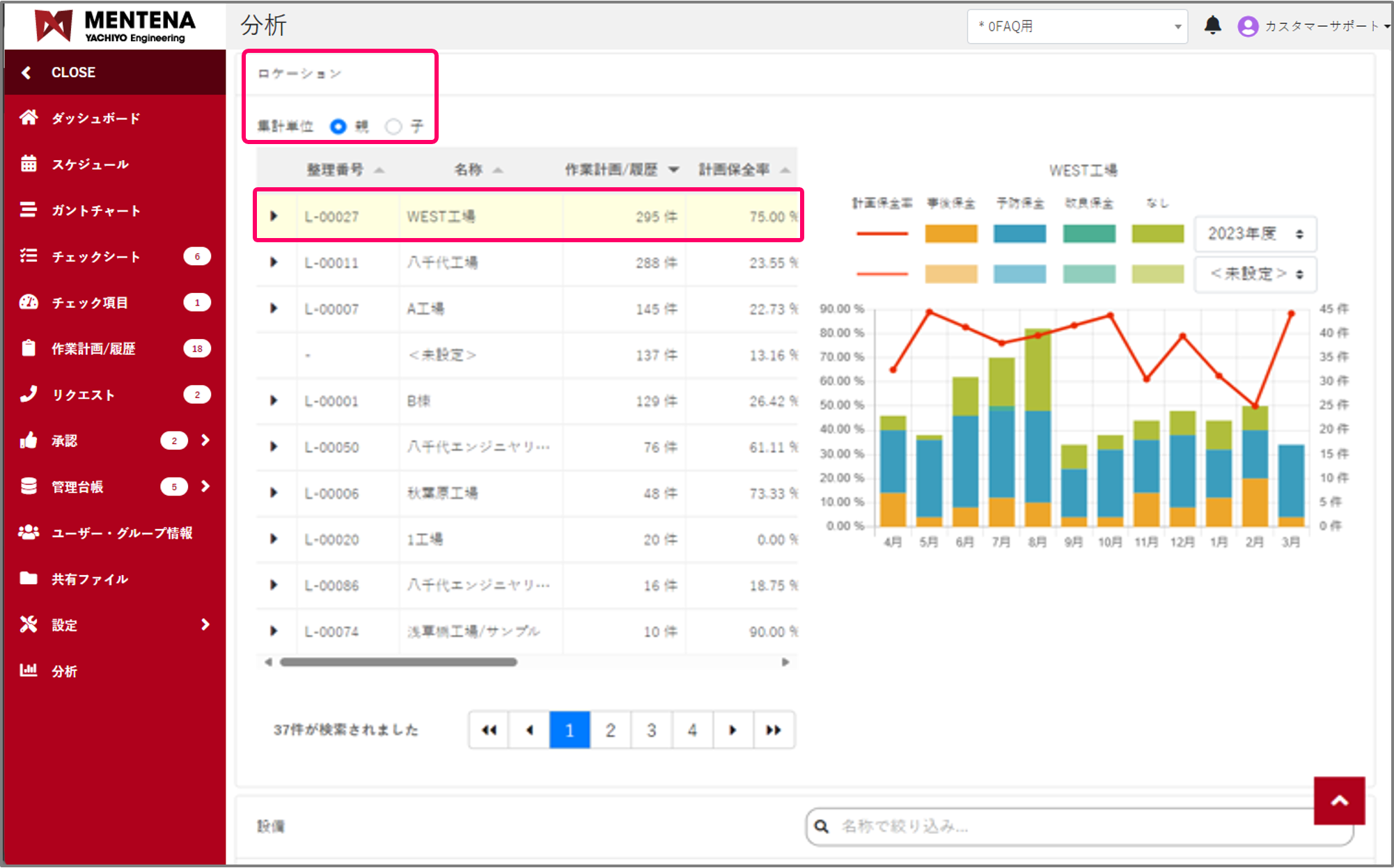The width and height of the screenshot is (1394, 868).
Task: Open the Schedule calendar icon
Action: coord(29,164)
